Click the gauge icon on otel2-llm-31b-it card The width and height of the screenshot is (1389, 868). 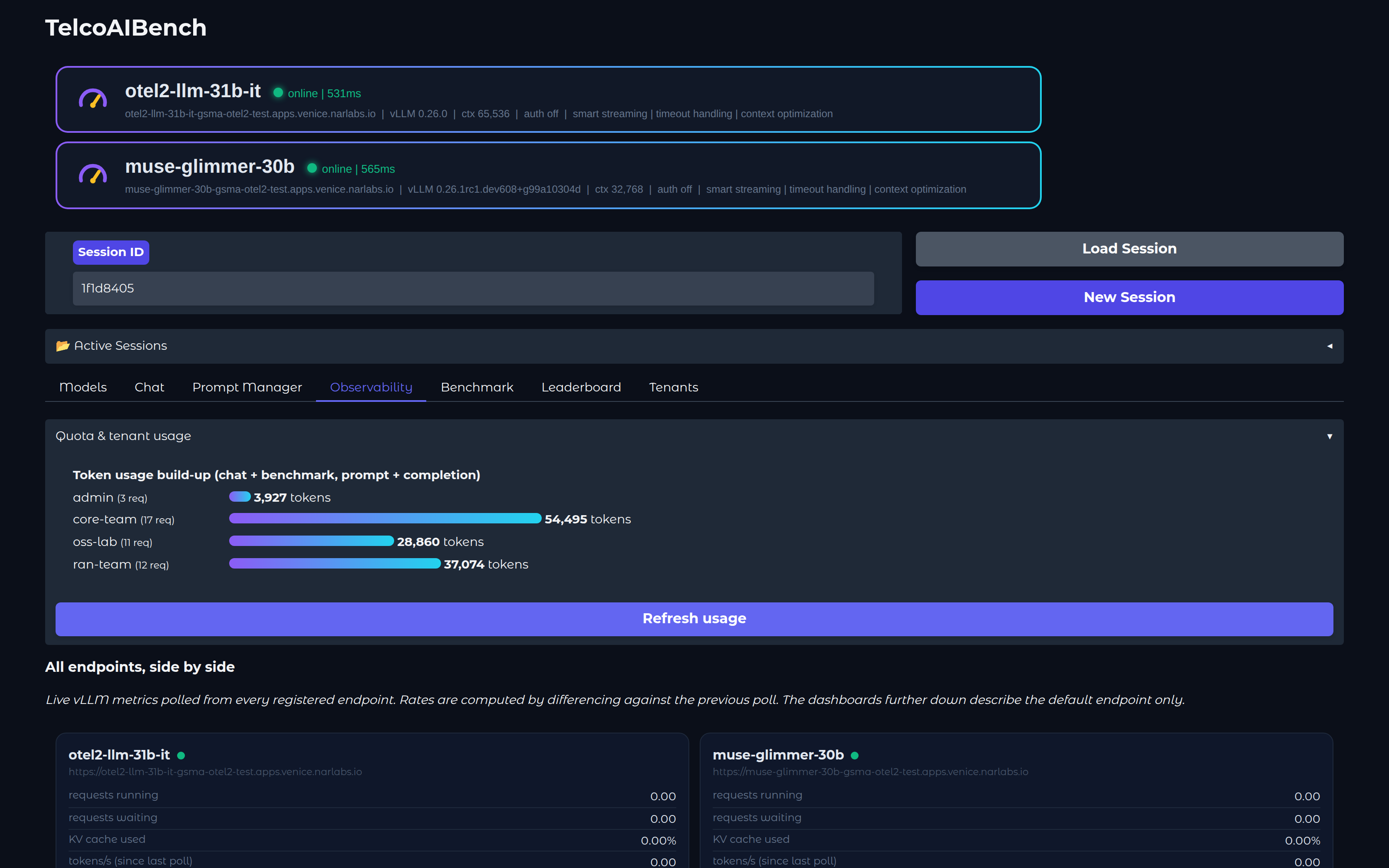[92, 99]
